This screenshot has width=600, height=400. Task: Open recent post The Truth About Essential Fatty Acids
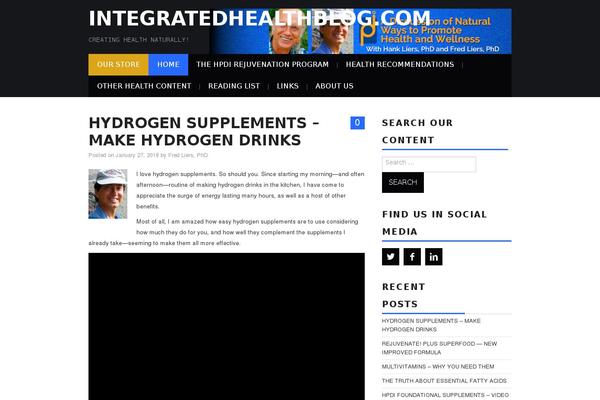[444, 381]
